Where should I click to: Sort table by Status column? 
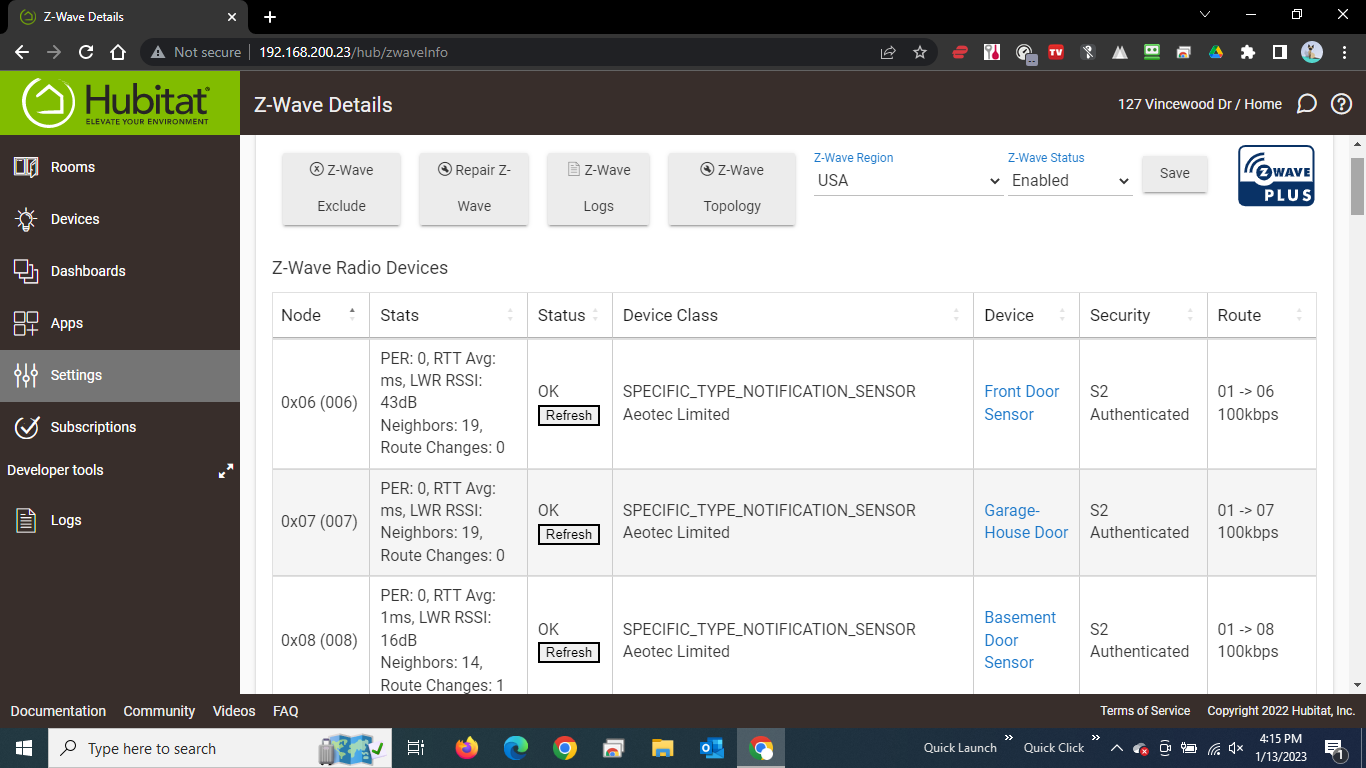pos(570,315)
